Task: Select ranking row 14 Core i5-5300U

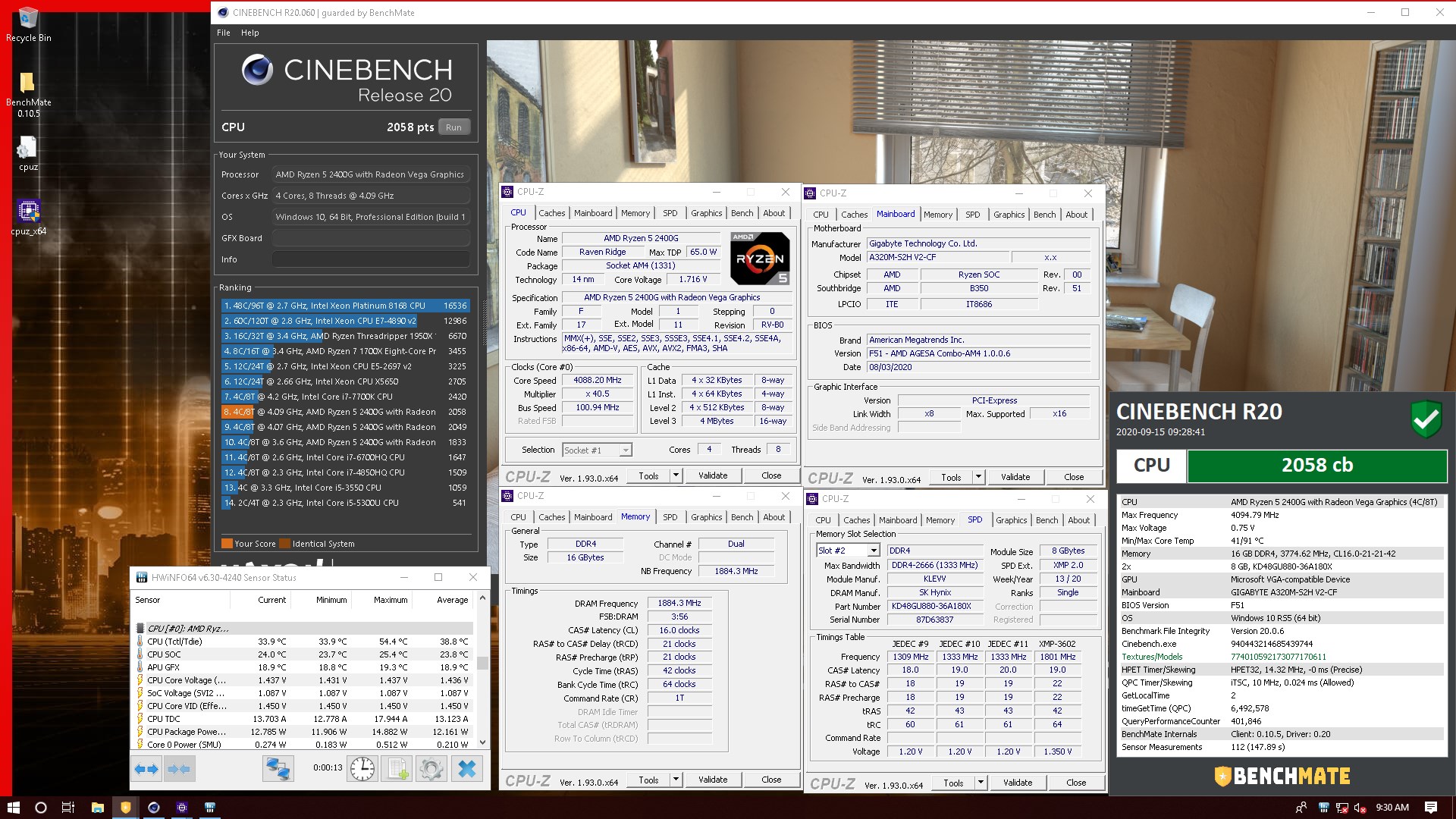Action: pos(346,503)
